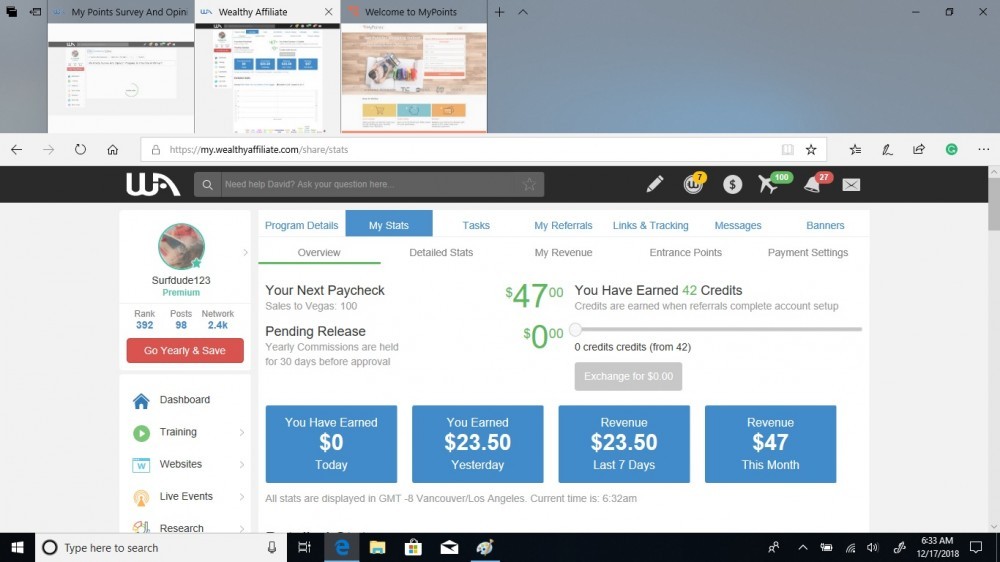
Task: Click the dollar sign affiliate icon
Action: (x=732, y=184)
